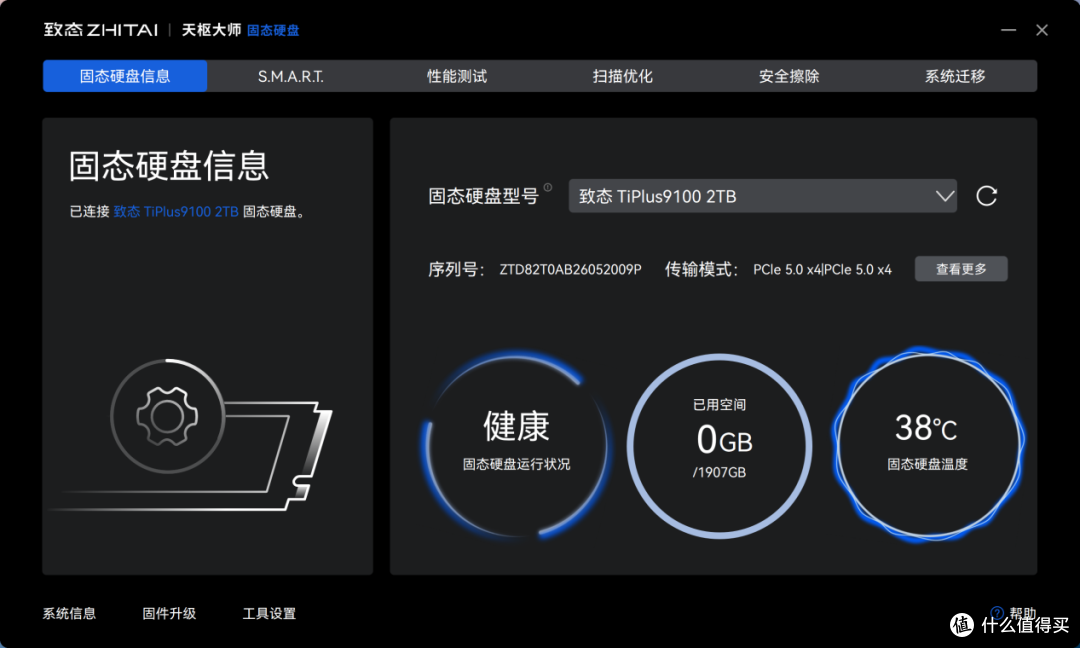Open 系统信息 at the bottom

coord(70,614)
